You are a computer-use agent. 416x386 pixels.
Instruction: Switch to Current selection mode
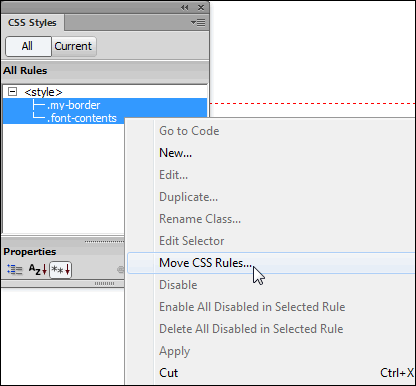tap(73, 46)
